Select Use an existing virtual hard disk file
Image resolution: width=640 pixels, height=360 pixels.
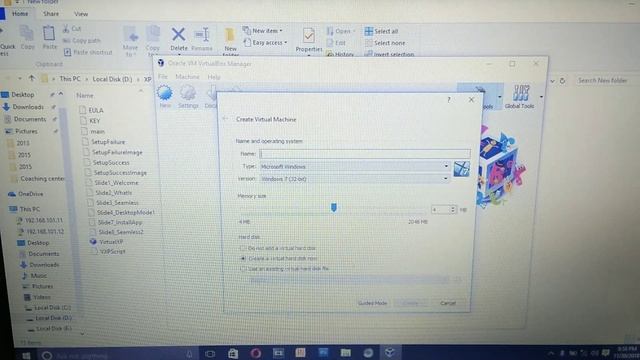pyautogui.click(x=243, y=269)
